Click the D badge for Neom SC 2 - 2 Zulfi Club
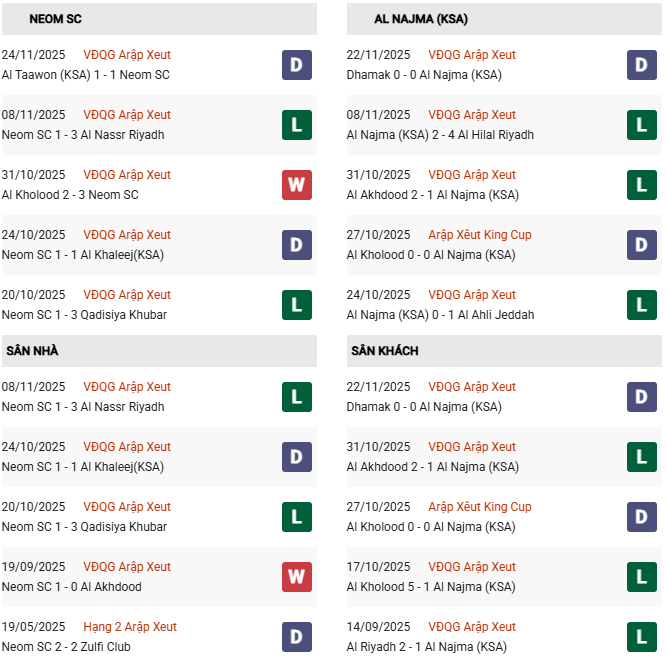 297,637
